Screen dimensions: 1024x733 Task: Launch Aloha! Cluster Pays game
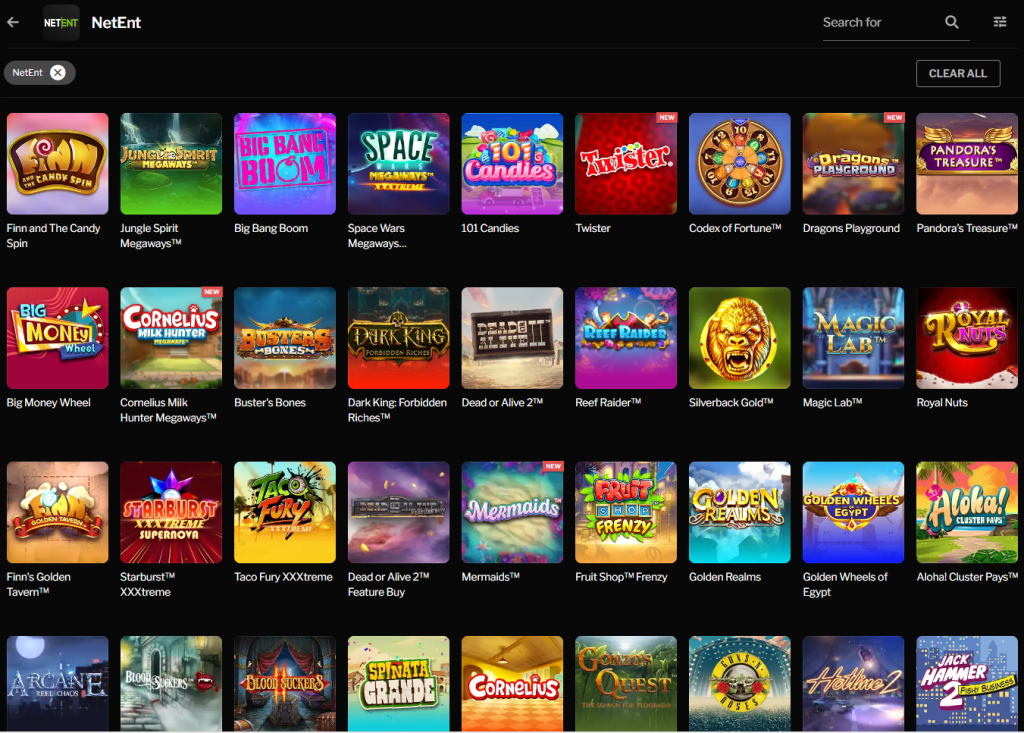coord(967,512)
